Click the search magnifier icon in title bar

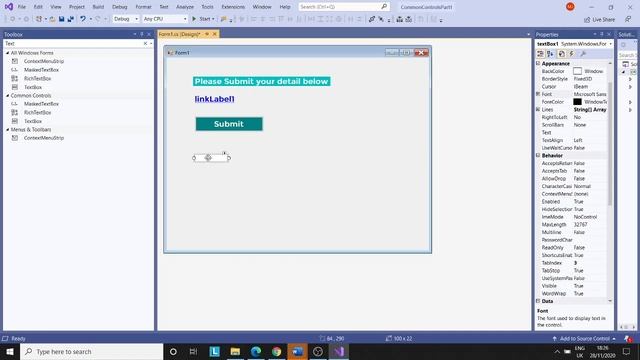pos(384,7)
